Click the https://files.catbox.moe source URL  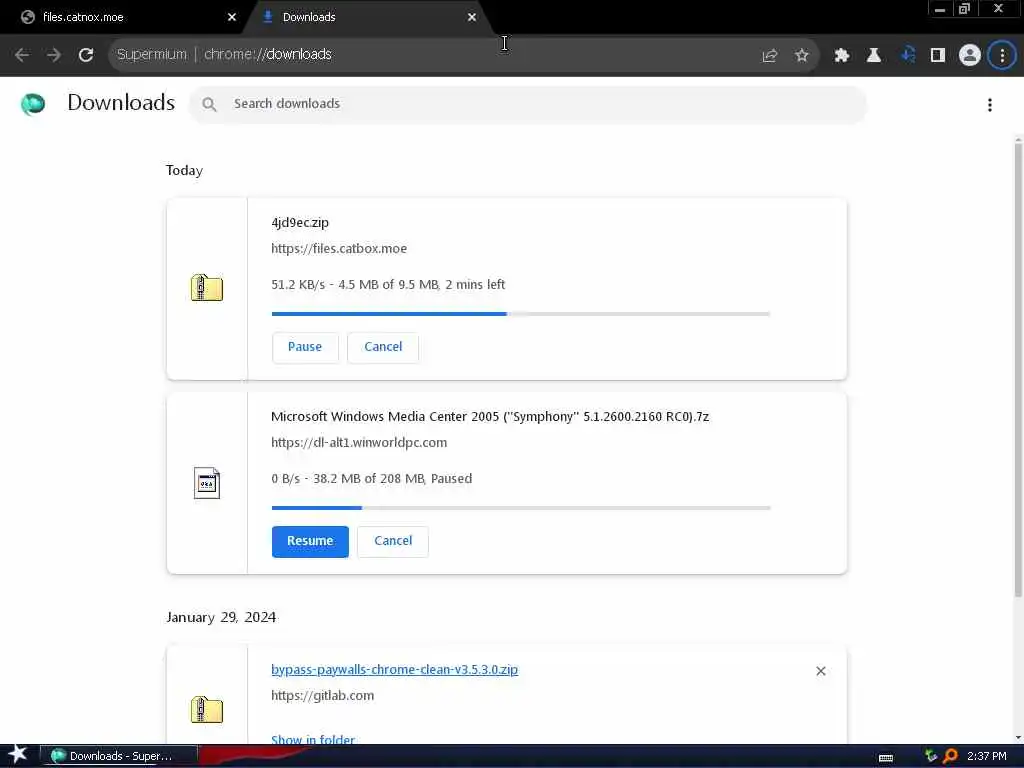point(339,249)
